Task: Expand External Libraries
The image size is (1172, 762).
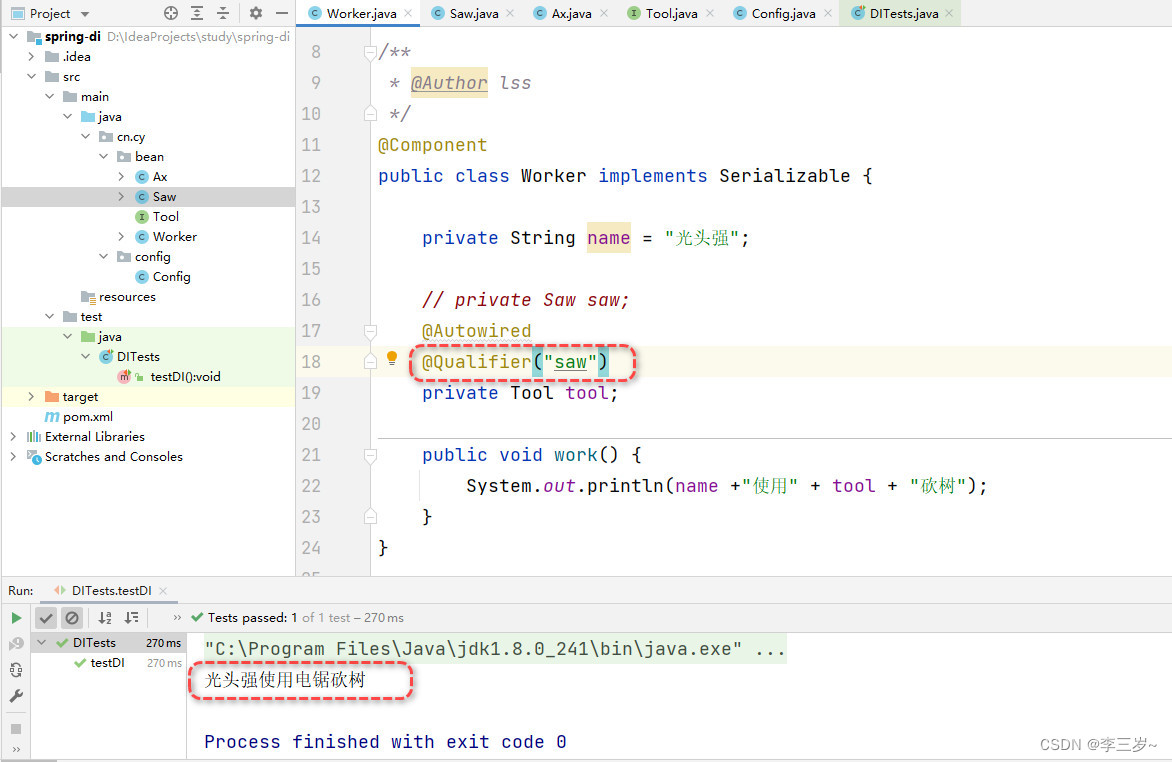Action: [x=13, y=436]
